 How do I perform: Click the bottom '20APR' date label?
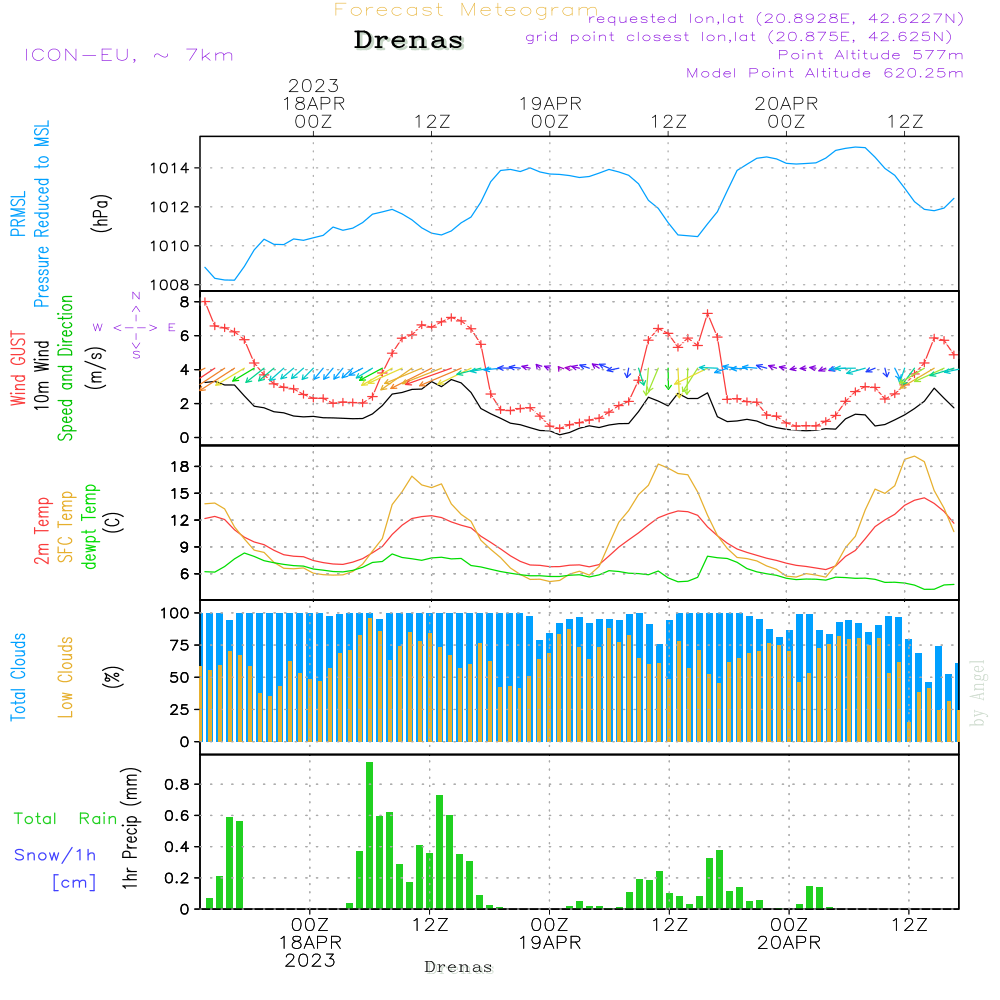click(x=789, y=942)
